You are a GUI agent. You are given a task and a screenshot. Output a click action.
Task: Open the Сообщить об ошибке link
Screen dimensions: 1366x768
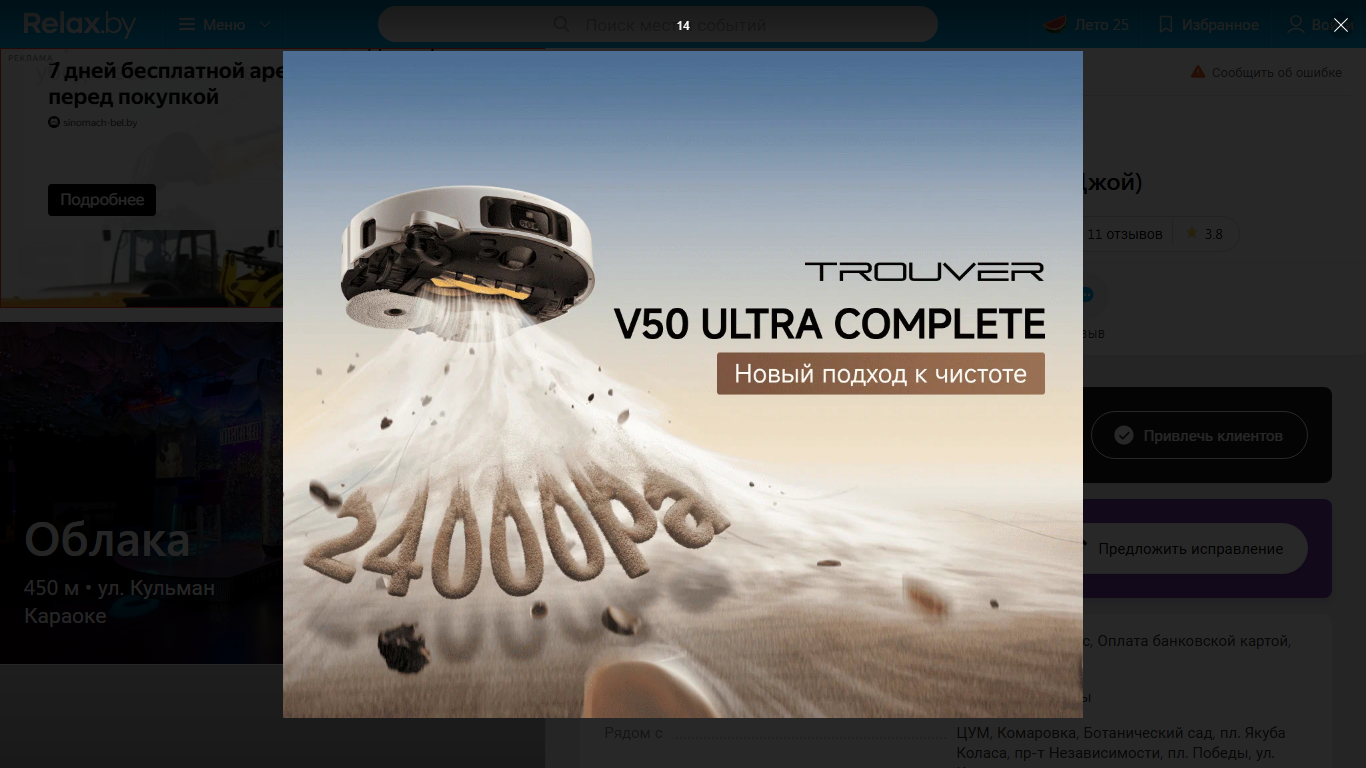(x=1277, y=73)
